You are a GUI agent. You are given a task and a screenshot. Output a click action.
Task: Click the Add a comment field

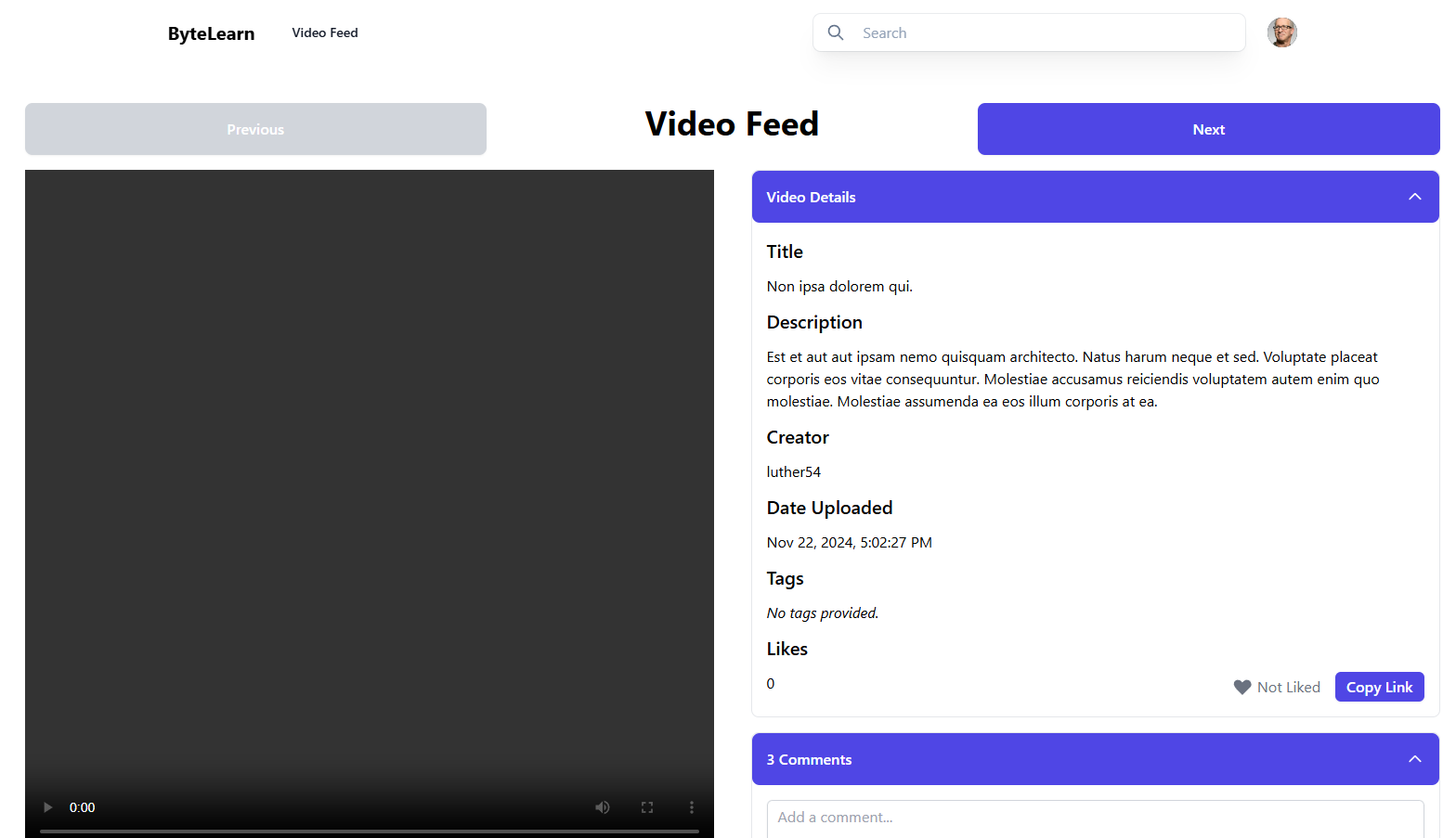coord(1095,818)
